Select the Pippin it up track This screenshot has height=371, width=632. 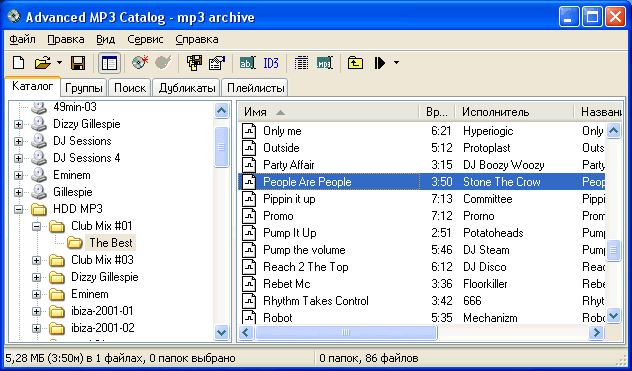[289, 199]
